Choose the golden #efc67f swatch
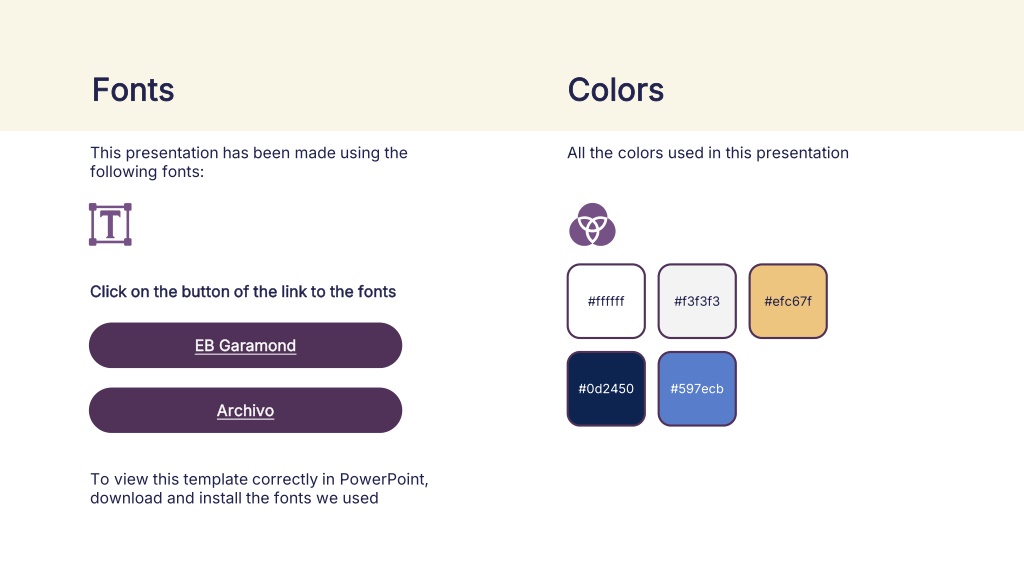 (x=788, y=301)
